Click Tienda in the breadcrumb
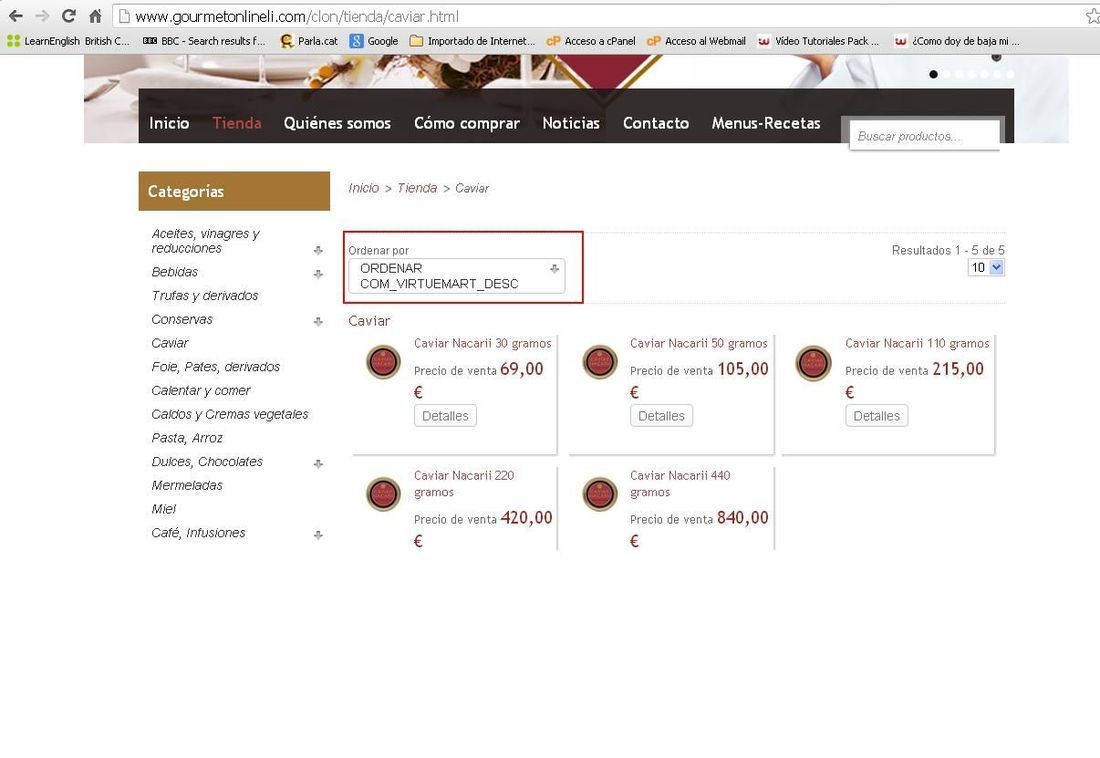 tap(417, 188)
